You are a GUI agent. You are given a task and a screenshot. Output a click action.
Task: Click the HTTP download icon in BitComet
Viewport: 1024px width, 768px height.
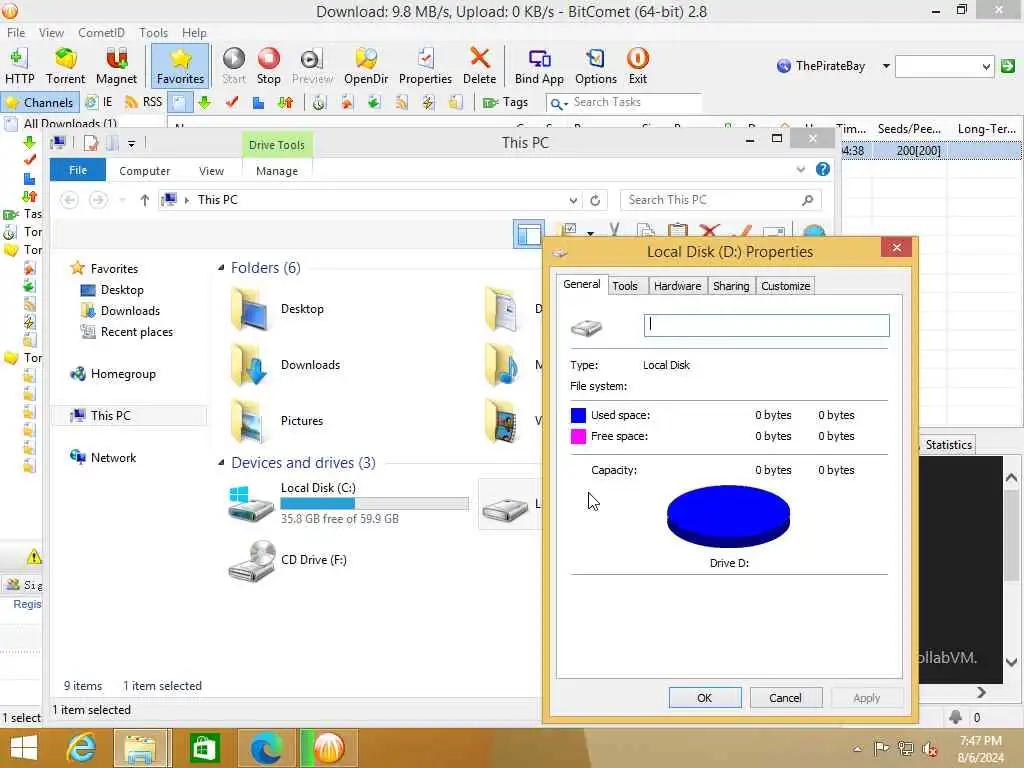point(20,66)
